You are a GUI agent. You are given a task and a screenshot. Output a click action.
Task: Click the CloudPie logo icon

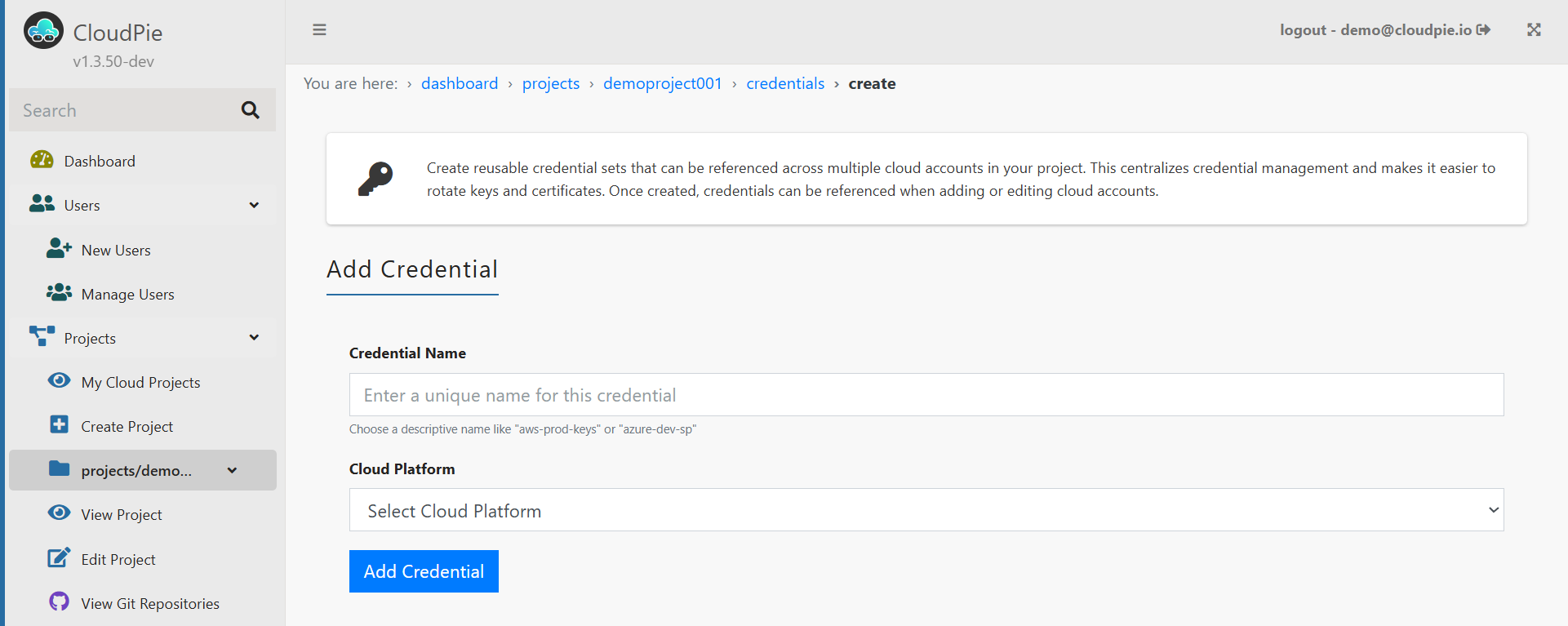pyautogui.click(x=43, y=31)
